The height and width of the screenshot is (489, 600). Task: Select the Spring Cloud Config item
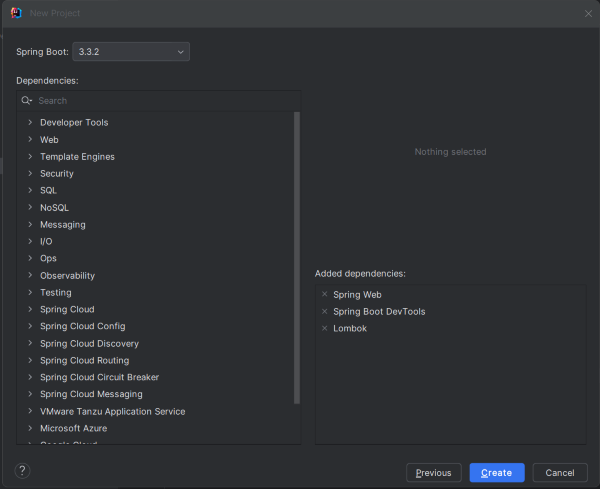[83, 326]
